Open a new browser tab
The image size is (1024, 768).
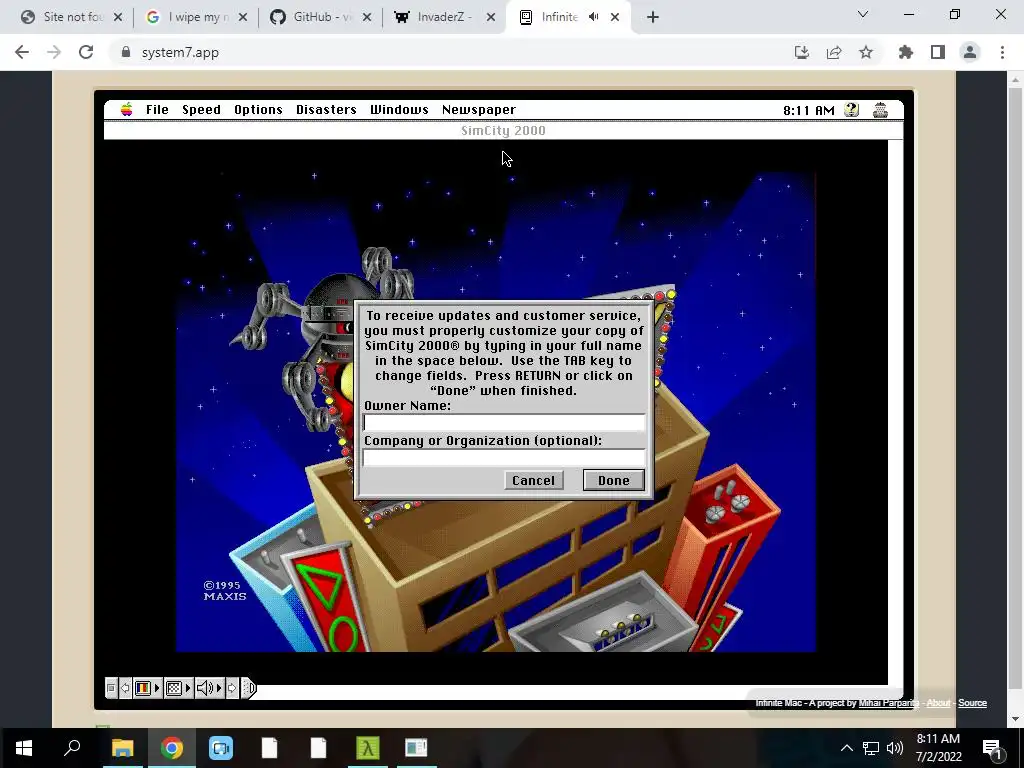point(652,17)
